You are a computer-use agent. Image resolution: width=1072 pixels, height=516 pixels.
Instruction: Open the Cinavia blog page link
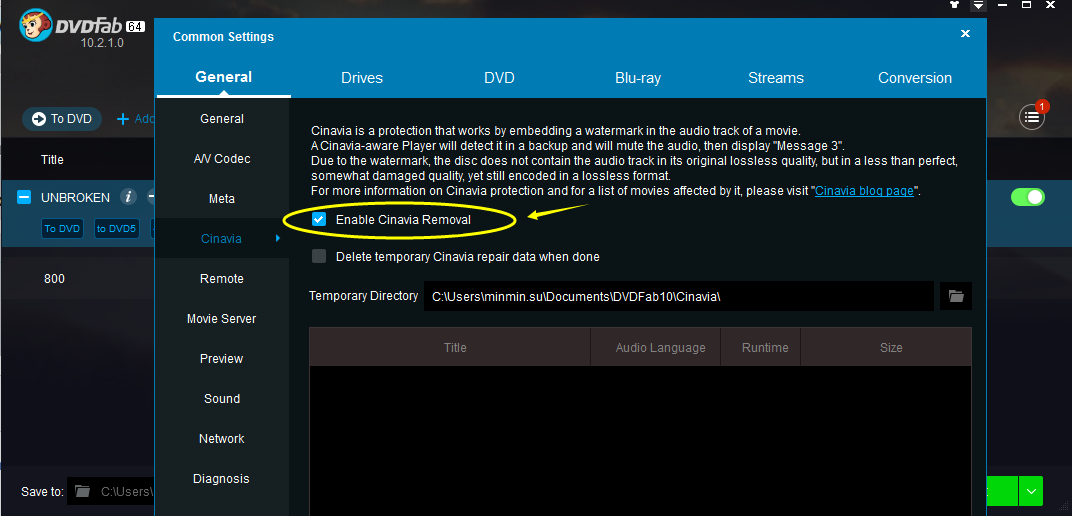864,191
